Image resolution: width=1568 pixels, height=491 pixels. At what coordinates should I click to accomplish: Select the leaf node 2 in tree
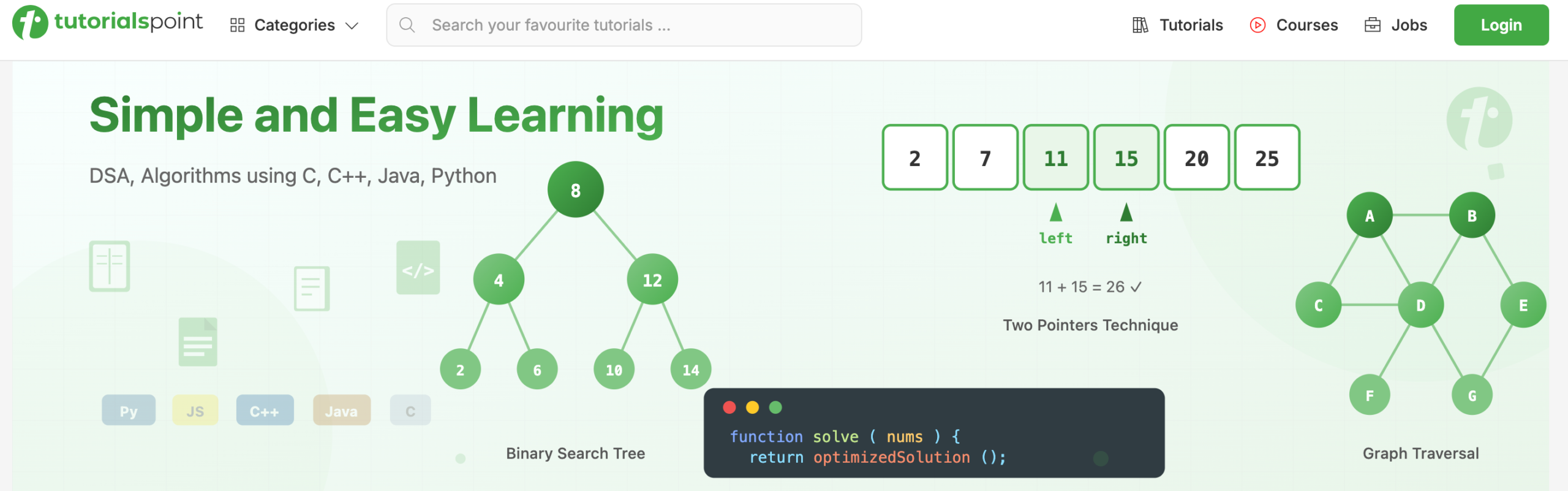coord(461,369)
